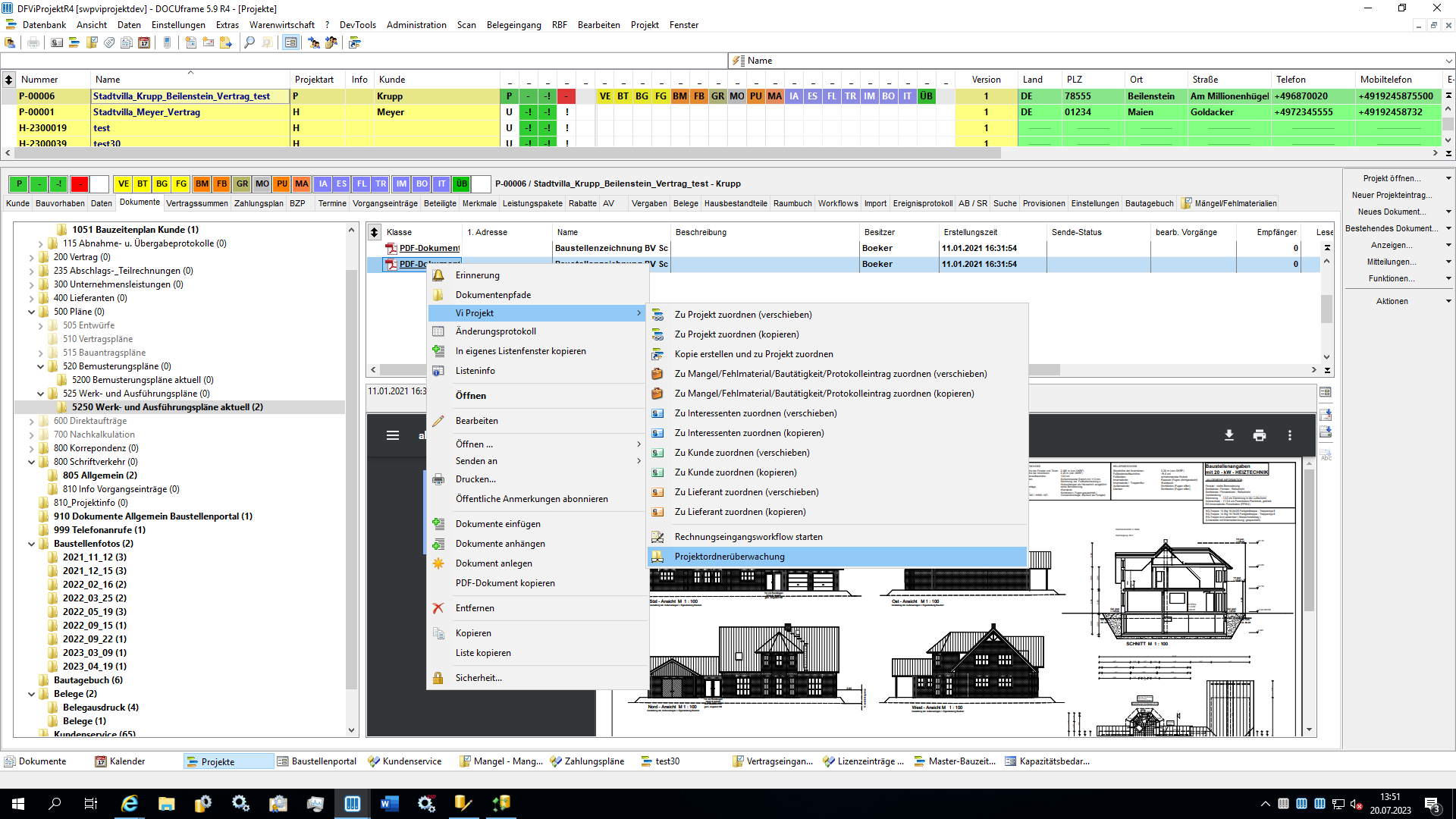The height and width of the screenshot is (819, 1456).
Task: Click the Neuer Projekteintrag button
Action: [1392, 196]
